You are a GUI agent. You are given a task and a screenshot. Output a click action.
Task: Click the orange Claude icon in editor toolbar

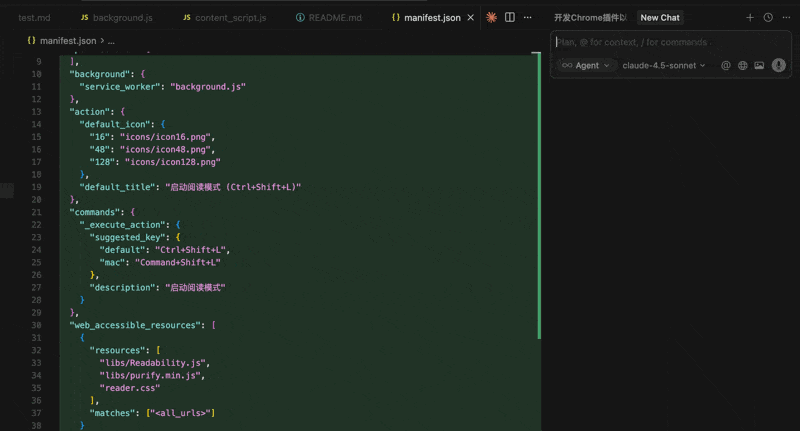click(491, 18)
